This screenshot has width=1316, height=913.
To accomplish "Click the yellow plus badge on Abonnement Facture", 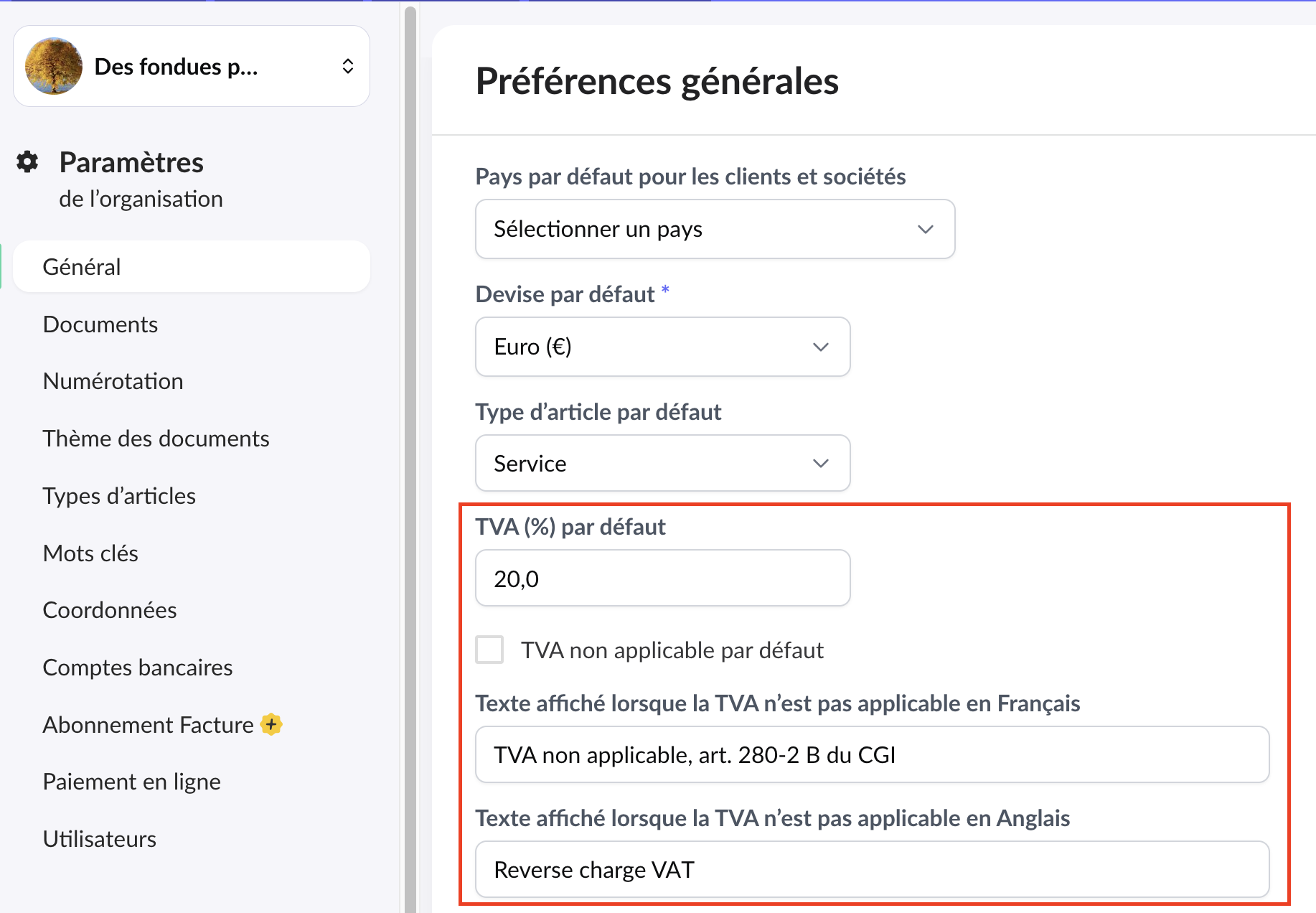I will click(271, 724).
